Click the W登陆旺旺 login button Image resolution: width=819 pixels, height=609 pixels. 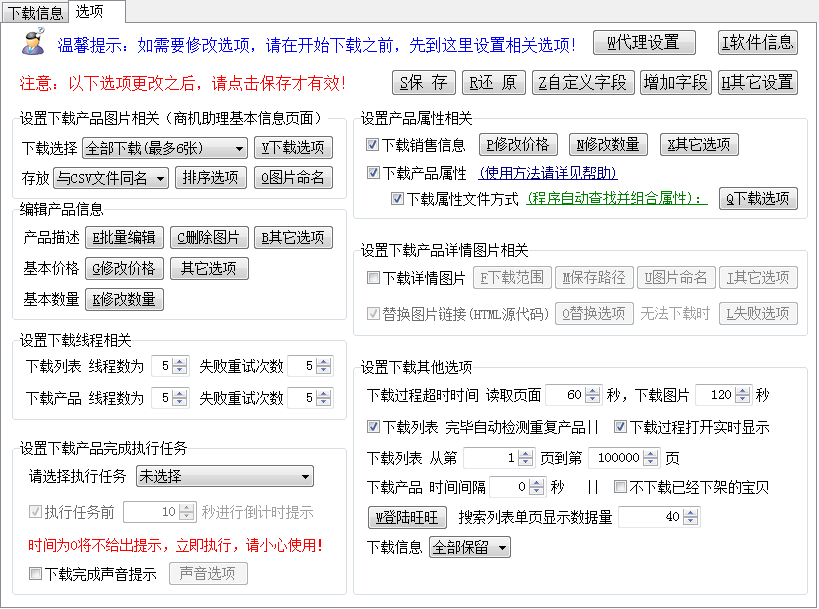pos(407,518)
